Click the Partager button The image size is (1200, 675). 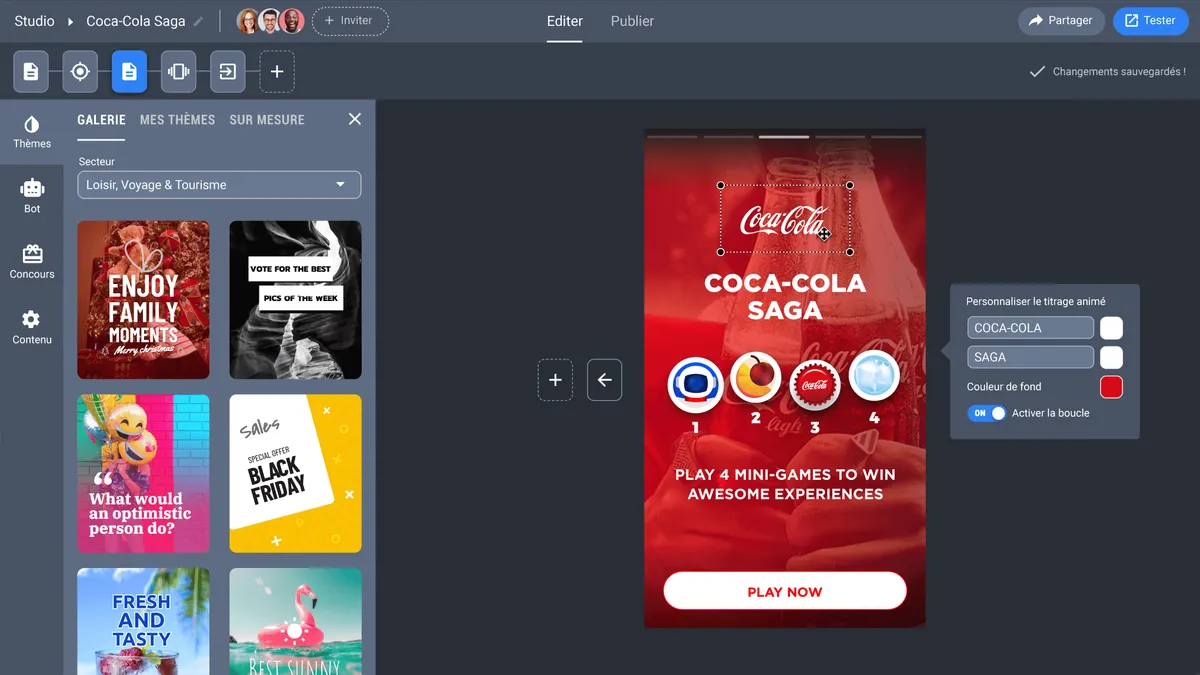click(1061, 21)
